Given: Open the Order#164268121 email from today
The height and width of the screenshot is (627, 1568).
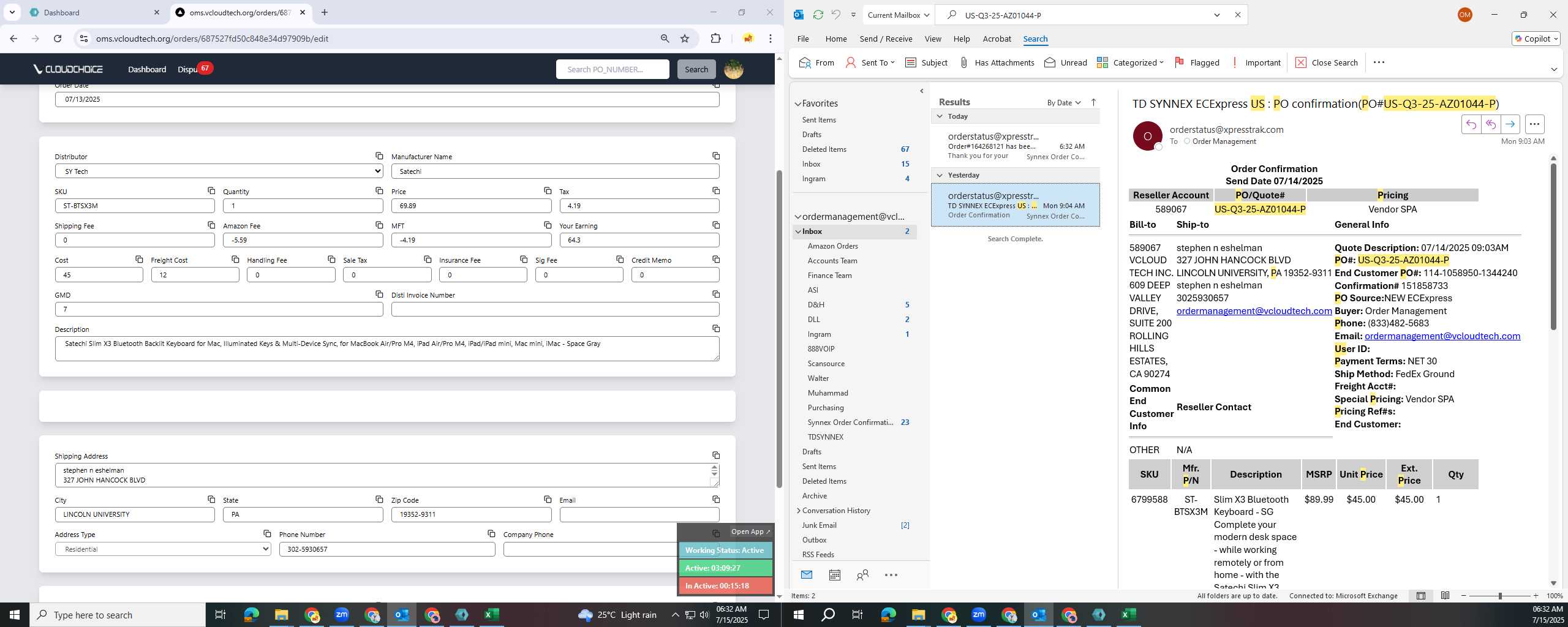Looking at the screenshot, I should 1015,146.
